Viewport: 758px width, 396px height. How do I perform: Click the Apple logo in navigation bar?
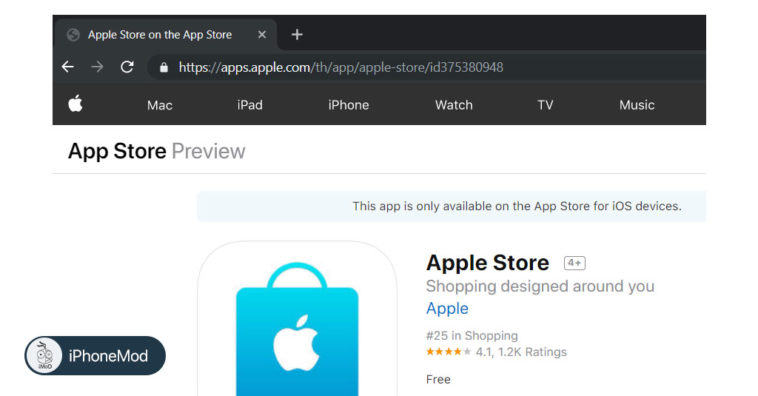coord(75,103)
